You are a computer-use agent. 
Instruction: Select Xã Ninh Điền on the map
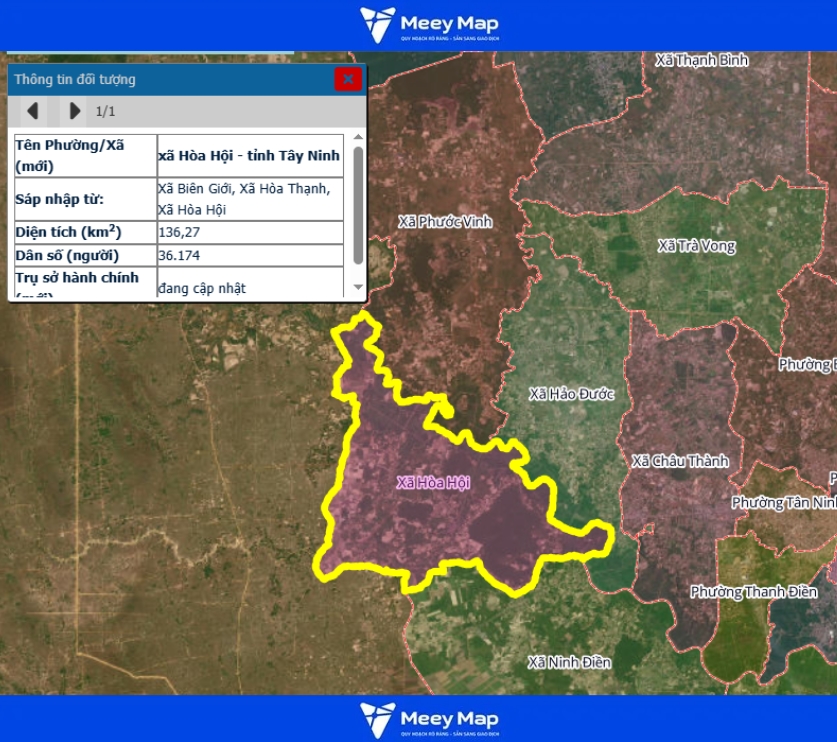pyautogui.click(x=568, y=662)
